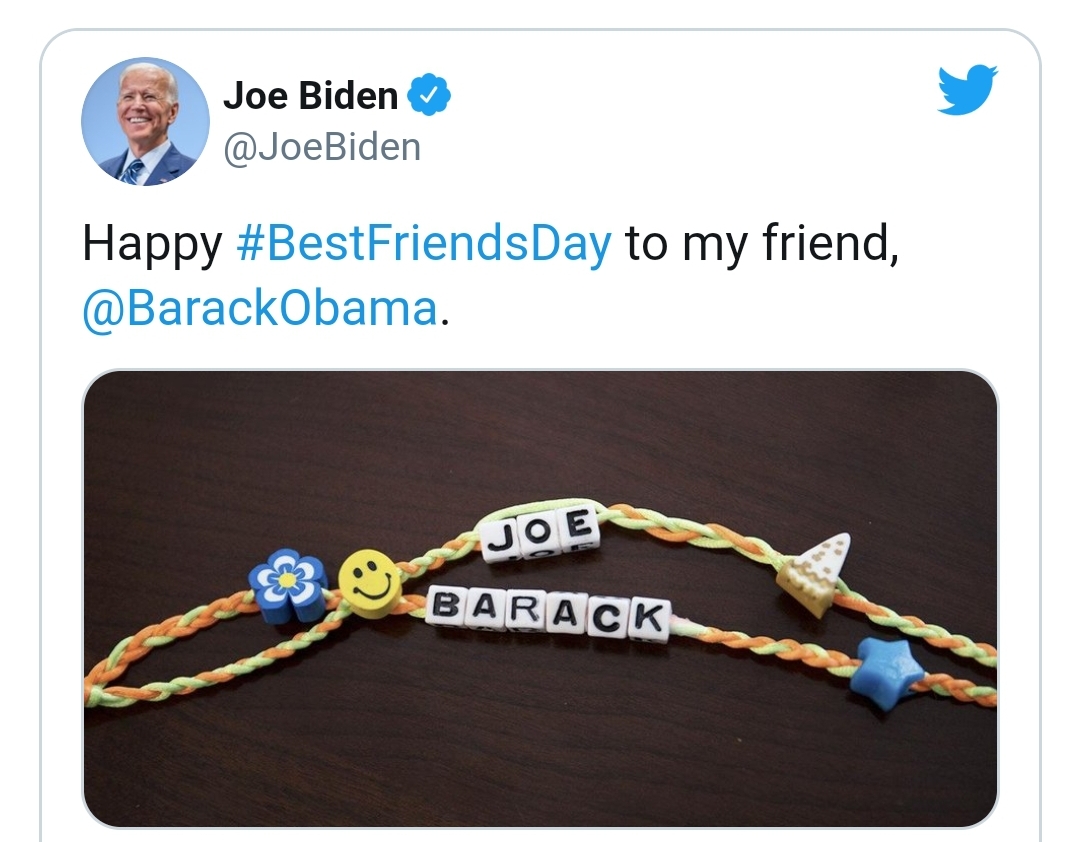Click the blue verified checkmark badge

point(429,95)
